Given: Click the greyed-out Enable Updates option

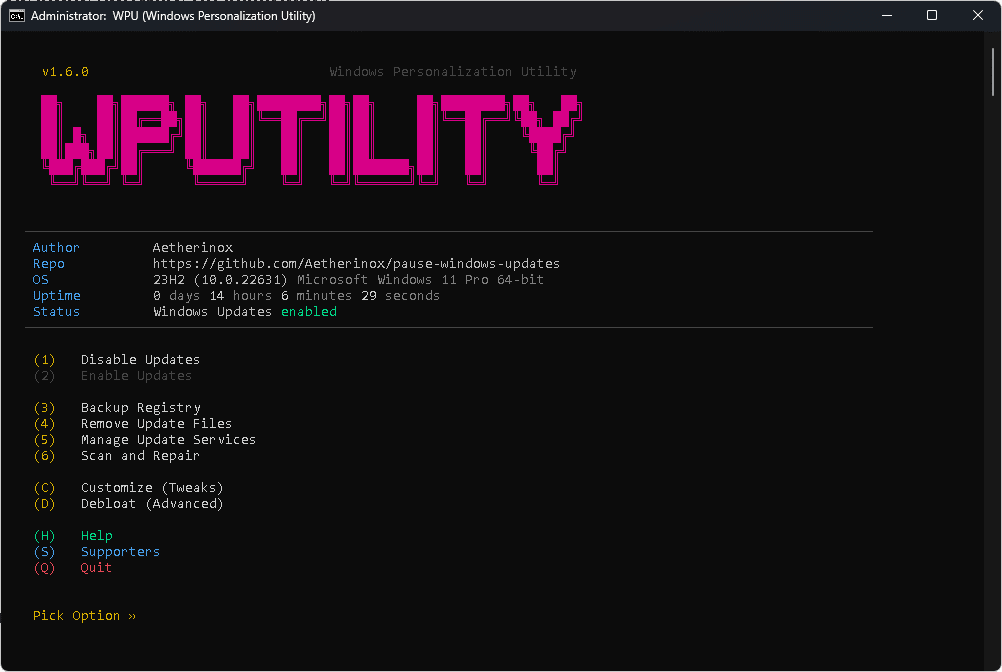Looking at the screenshot, I should 136,376.
